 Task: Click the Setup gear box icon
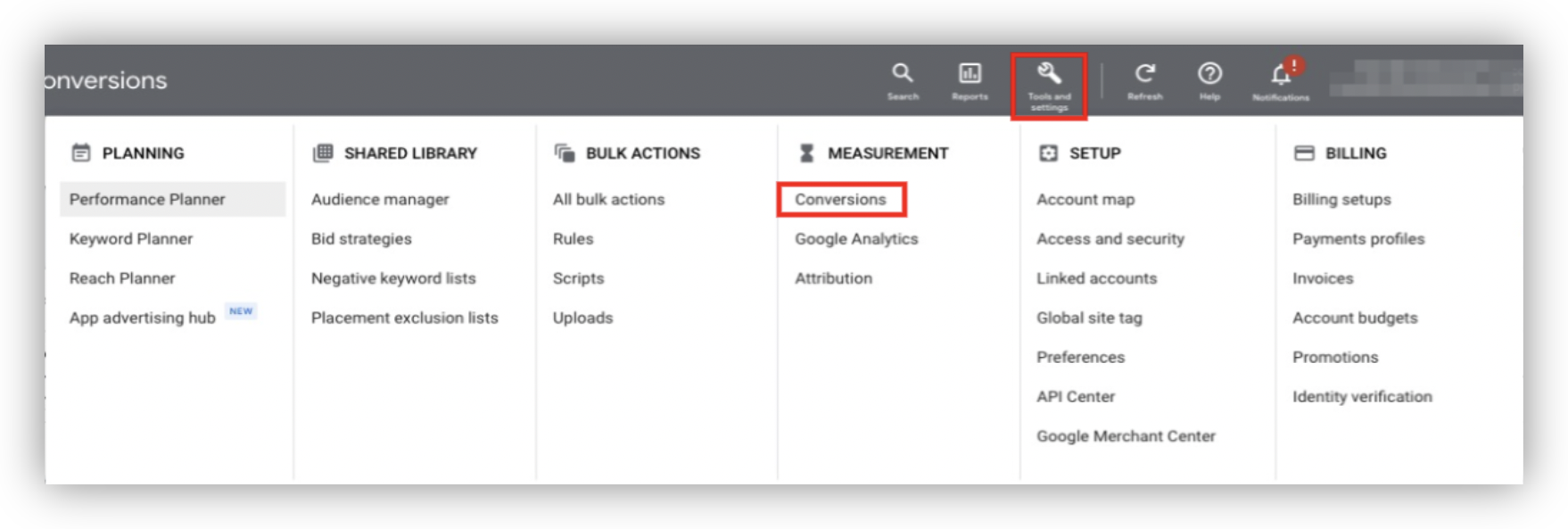[x=1048, y=153]
